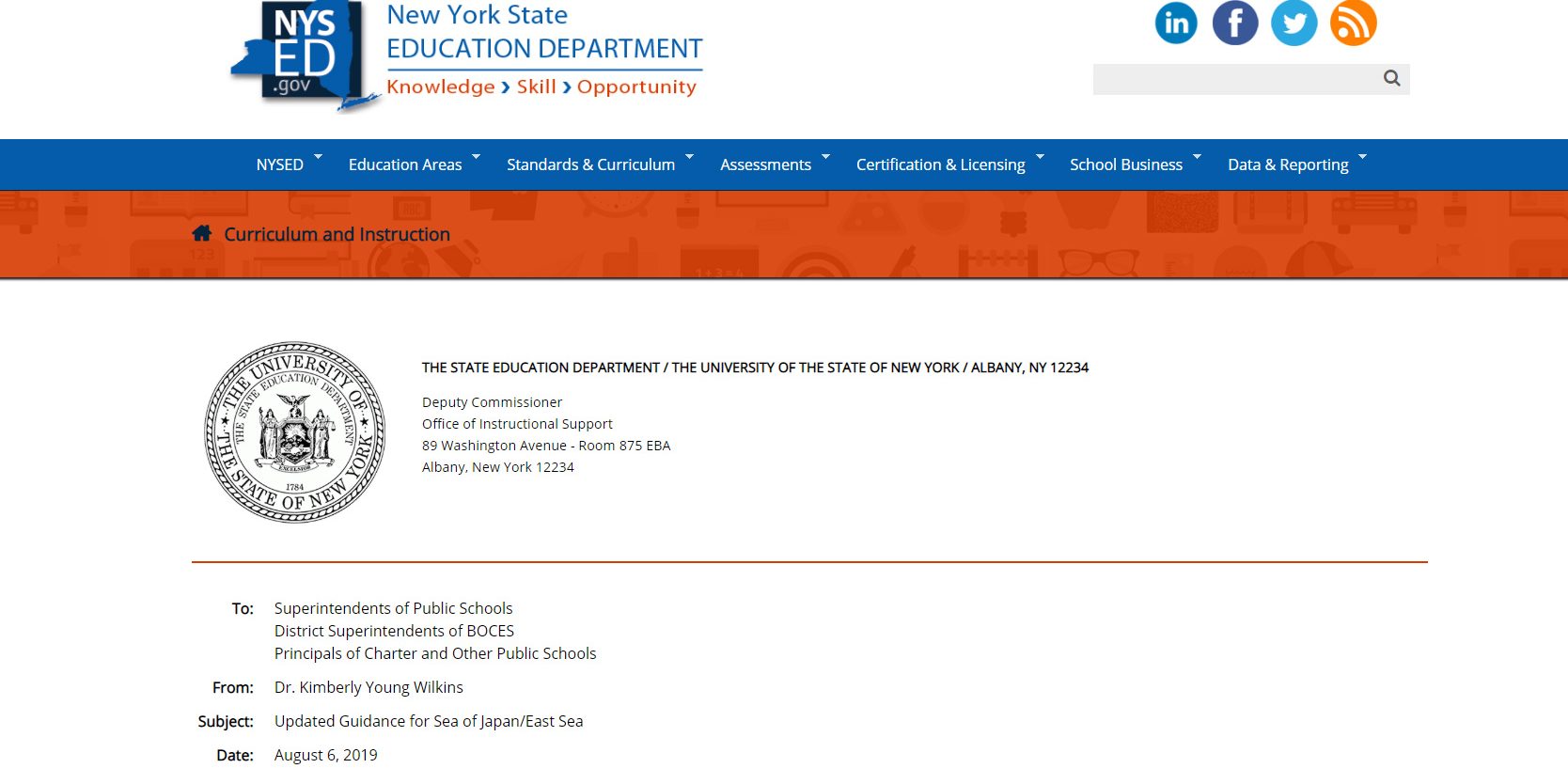Viewport: 1568px width, 784px height.
Task: Select the Education Areas menu item
Action: pyautogui.click(x=404, y=165)
